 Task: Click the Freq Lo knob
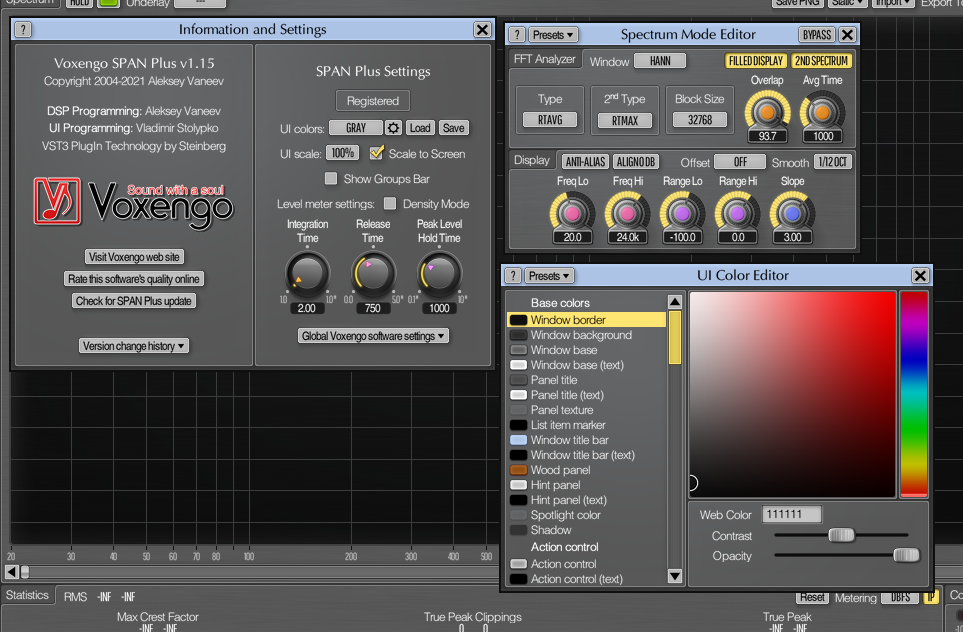[x=572, y=213]
